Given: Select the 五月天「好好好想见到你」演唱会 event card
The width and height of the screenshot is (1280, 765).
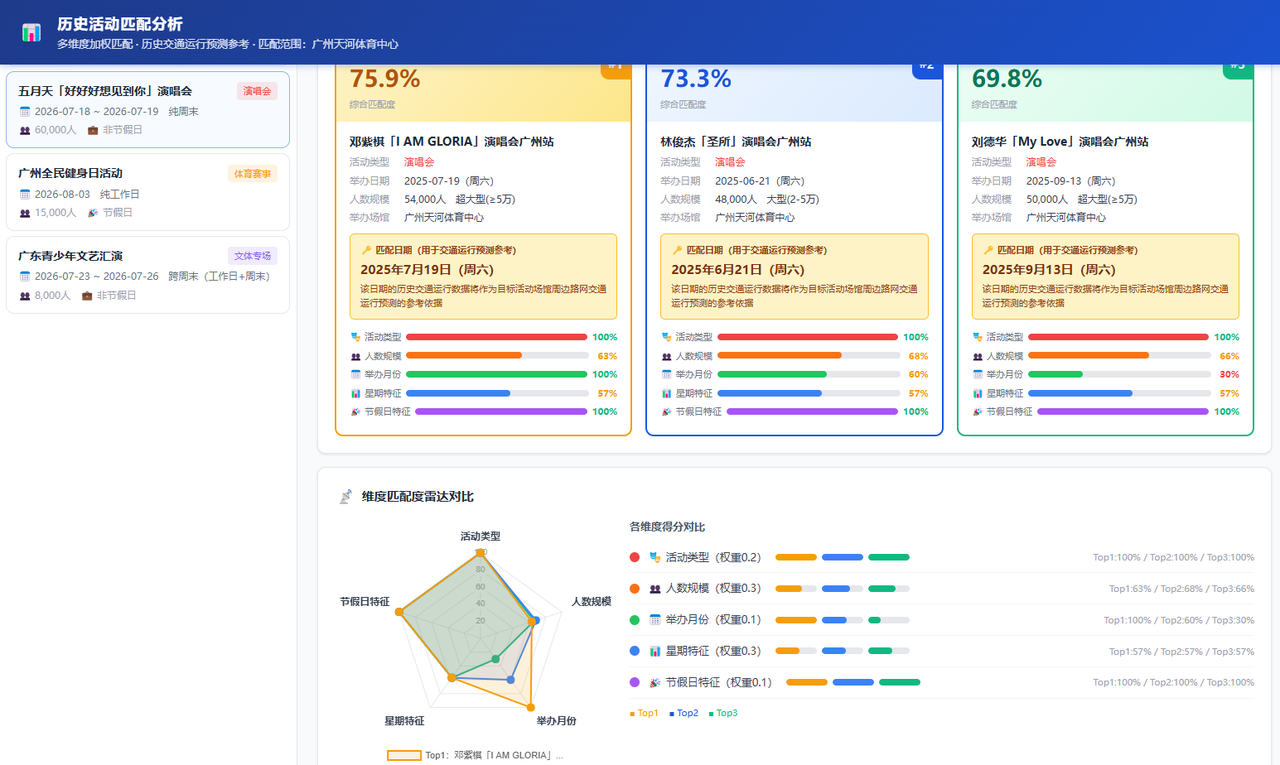Looking at the screenshot, I should coord(148,110).
